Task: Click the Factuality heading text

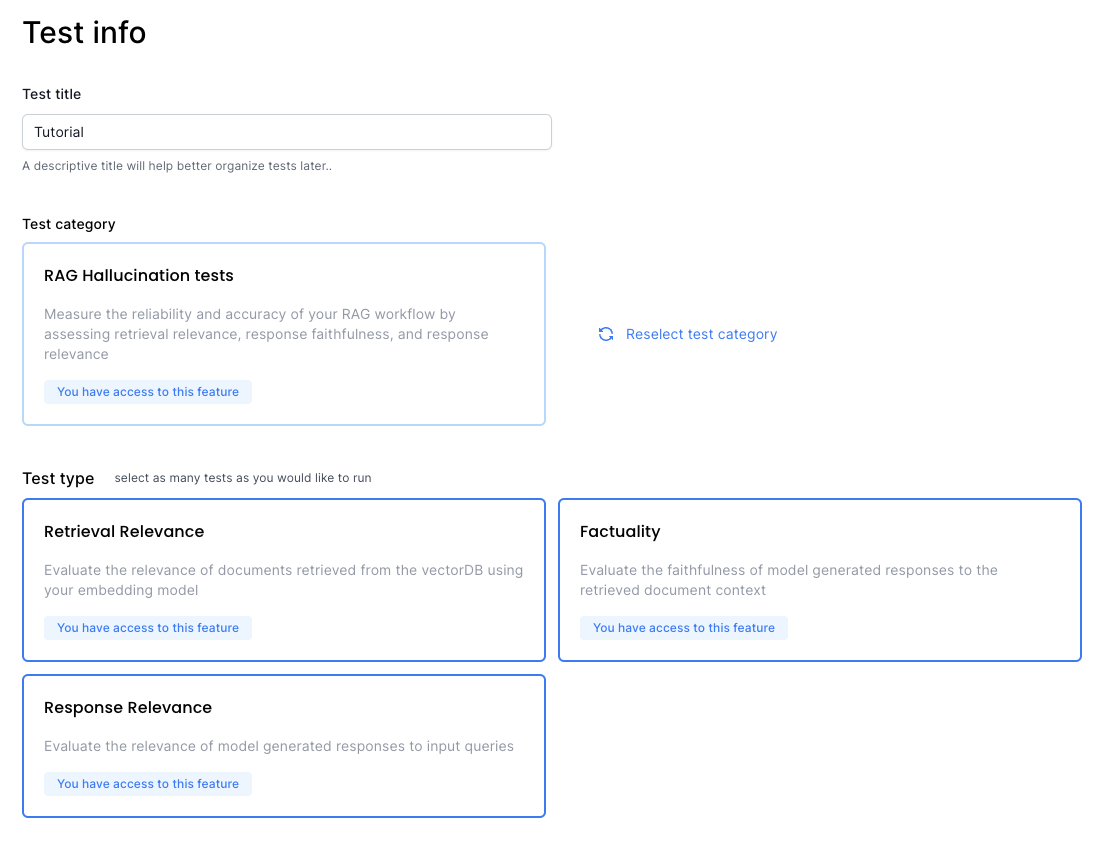Action: point(620,531)
